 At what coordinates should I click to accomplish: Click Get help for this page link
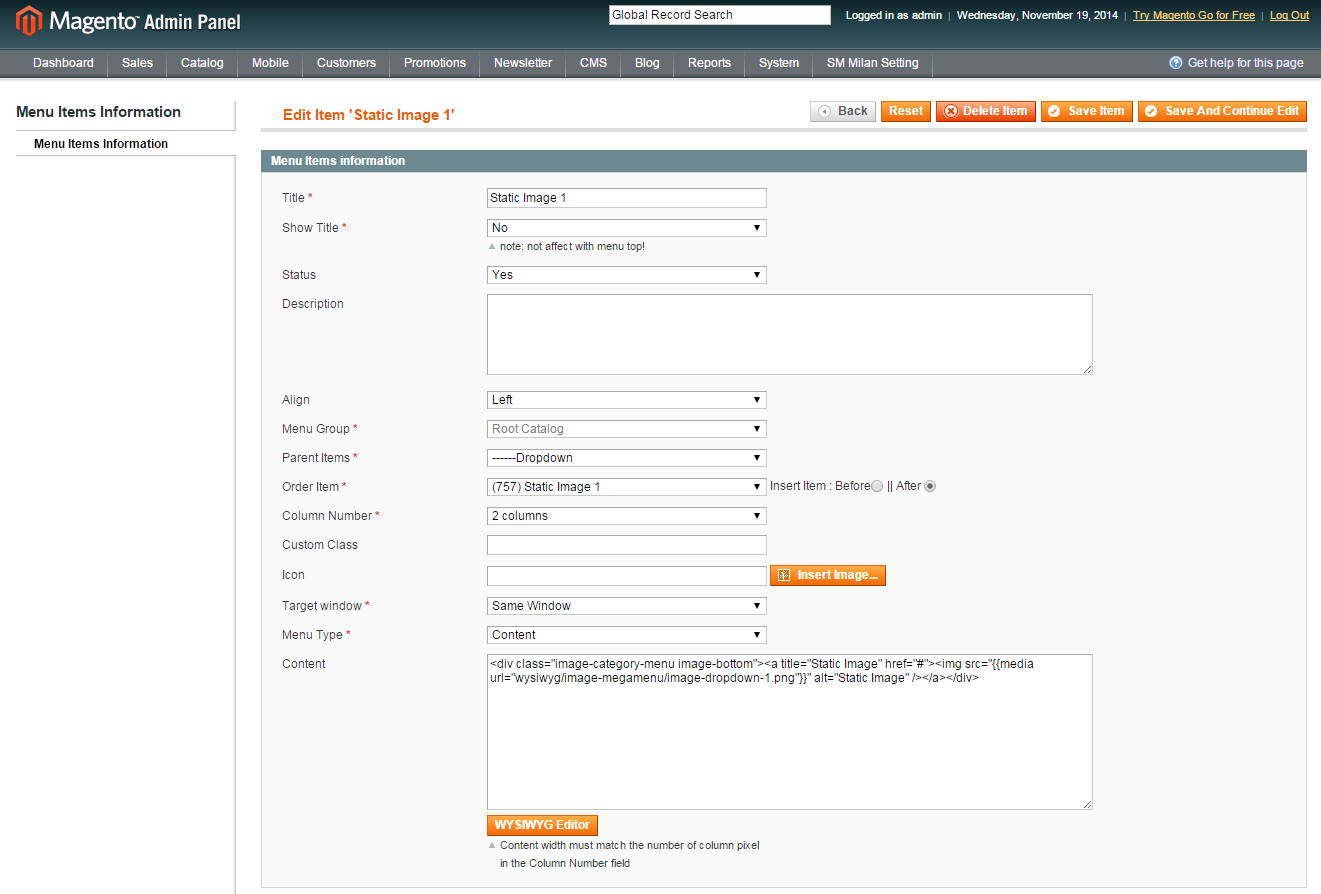1245,63
